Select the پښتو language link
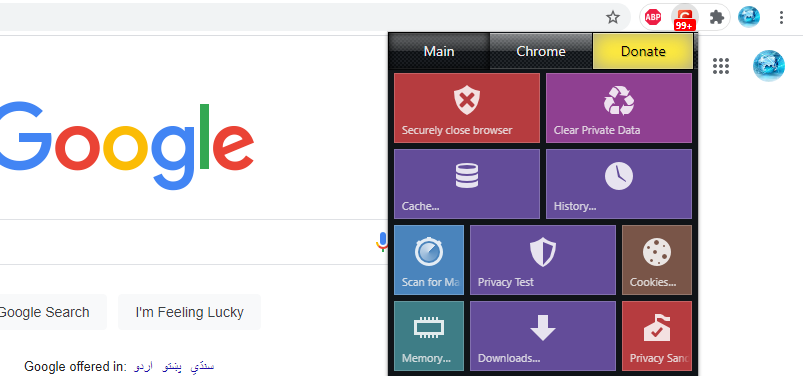 coord(172,367)
